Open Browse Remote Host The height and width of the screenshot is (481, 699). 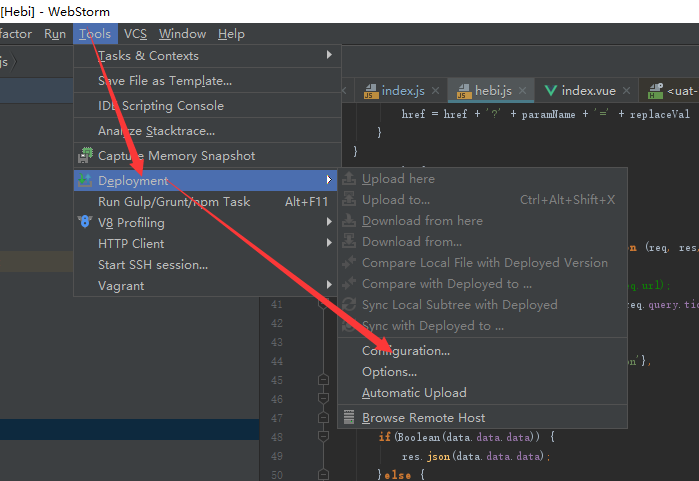(483, 418)
